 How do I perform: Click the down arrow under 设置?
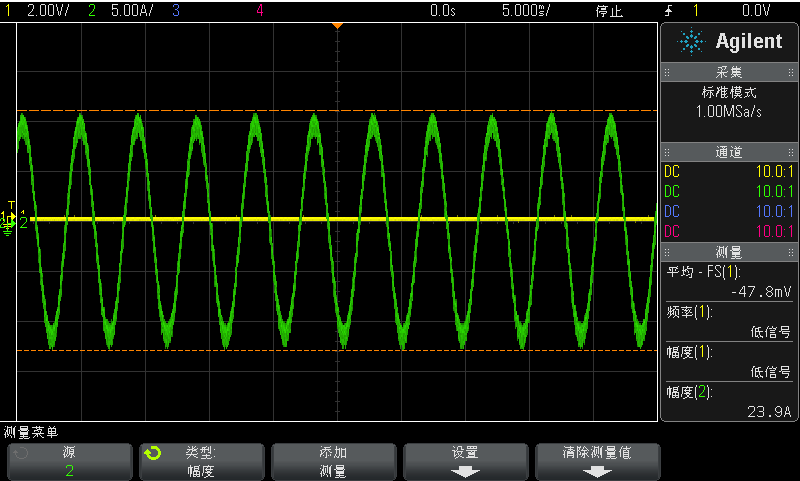click(465, 470)
